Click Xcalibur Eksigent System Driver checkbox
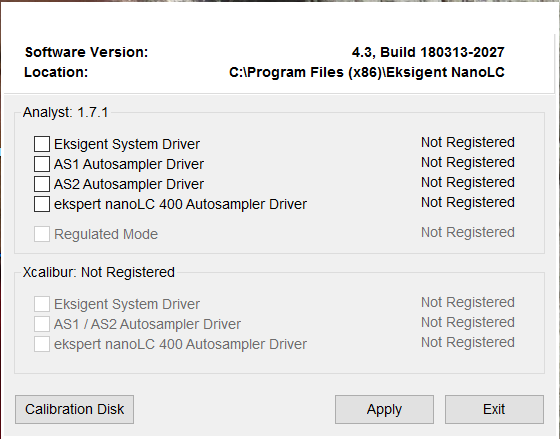Image resolution: width=560 pixels, height=439 pixels. click(42, 304)
